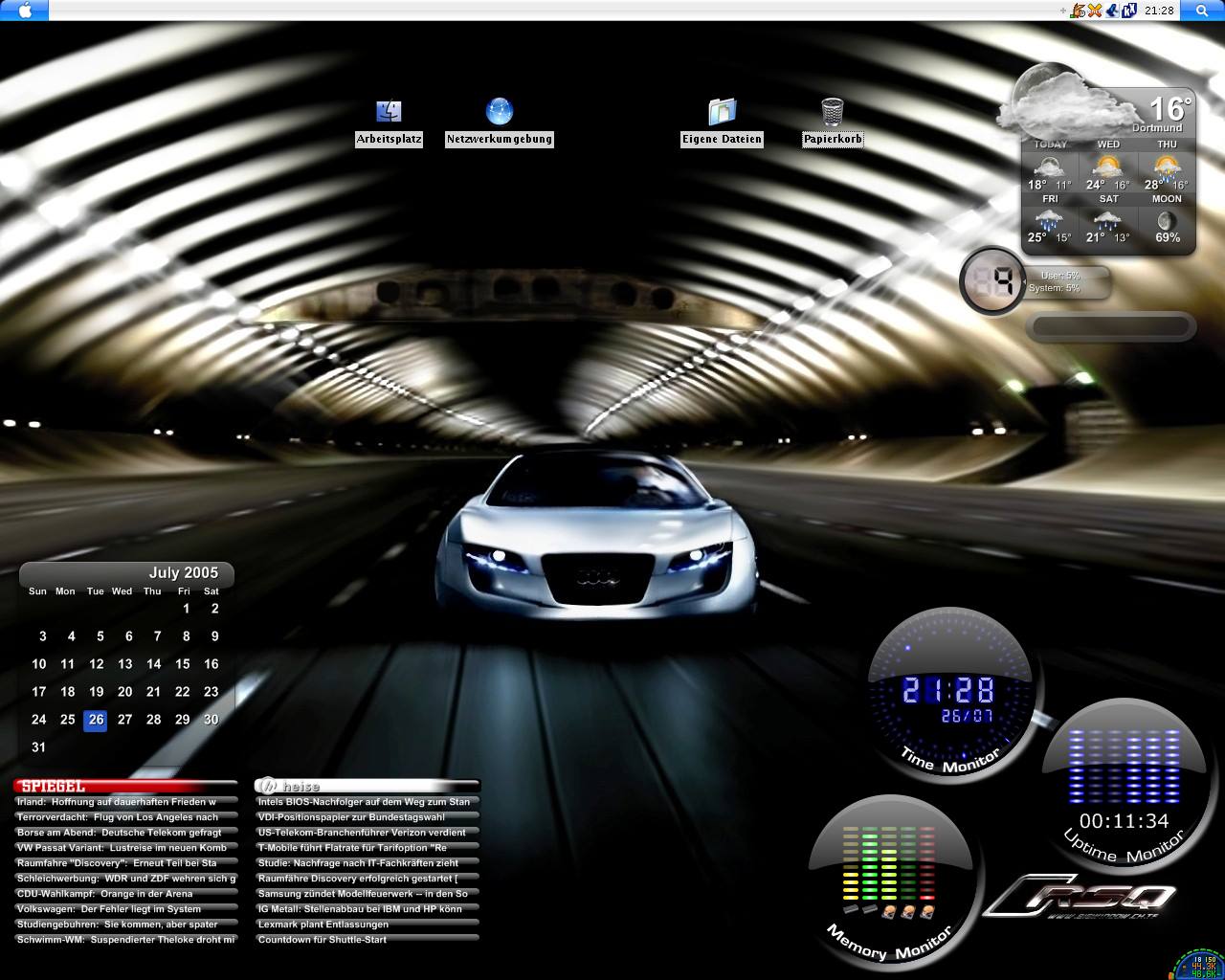Open the Apple logo menu

click(x=25, y=11)
